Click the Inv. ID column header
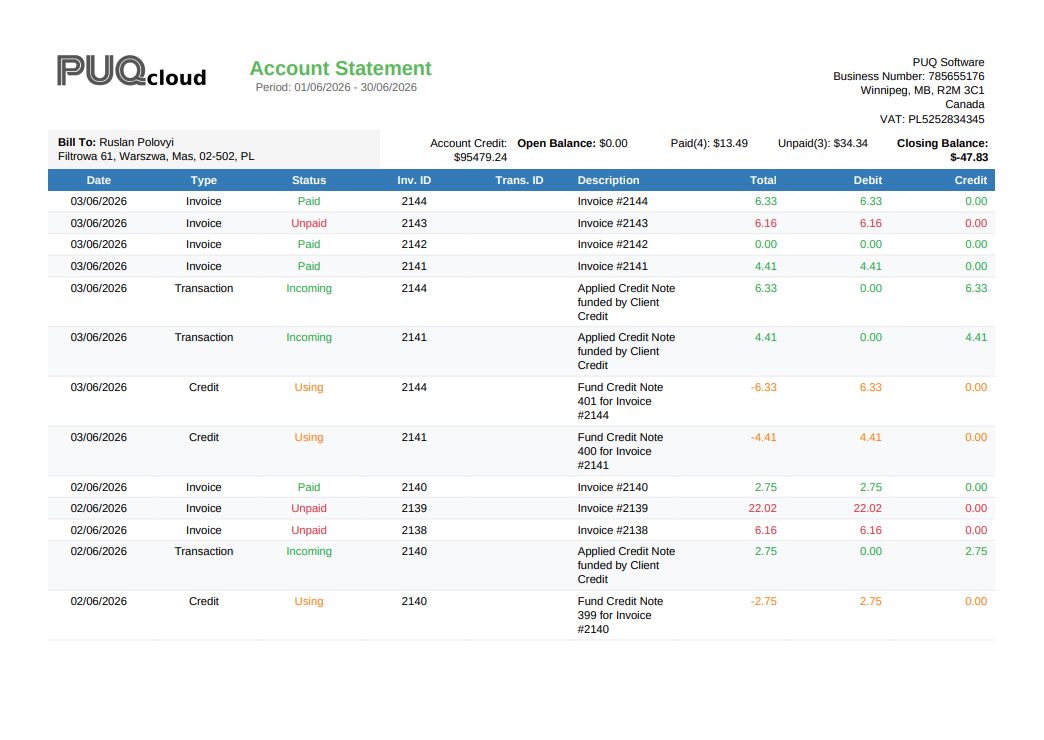This screenshot has height=740, width=1044. pyautogui.click(x=414, y=180)
